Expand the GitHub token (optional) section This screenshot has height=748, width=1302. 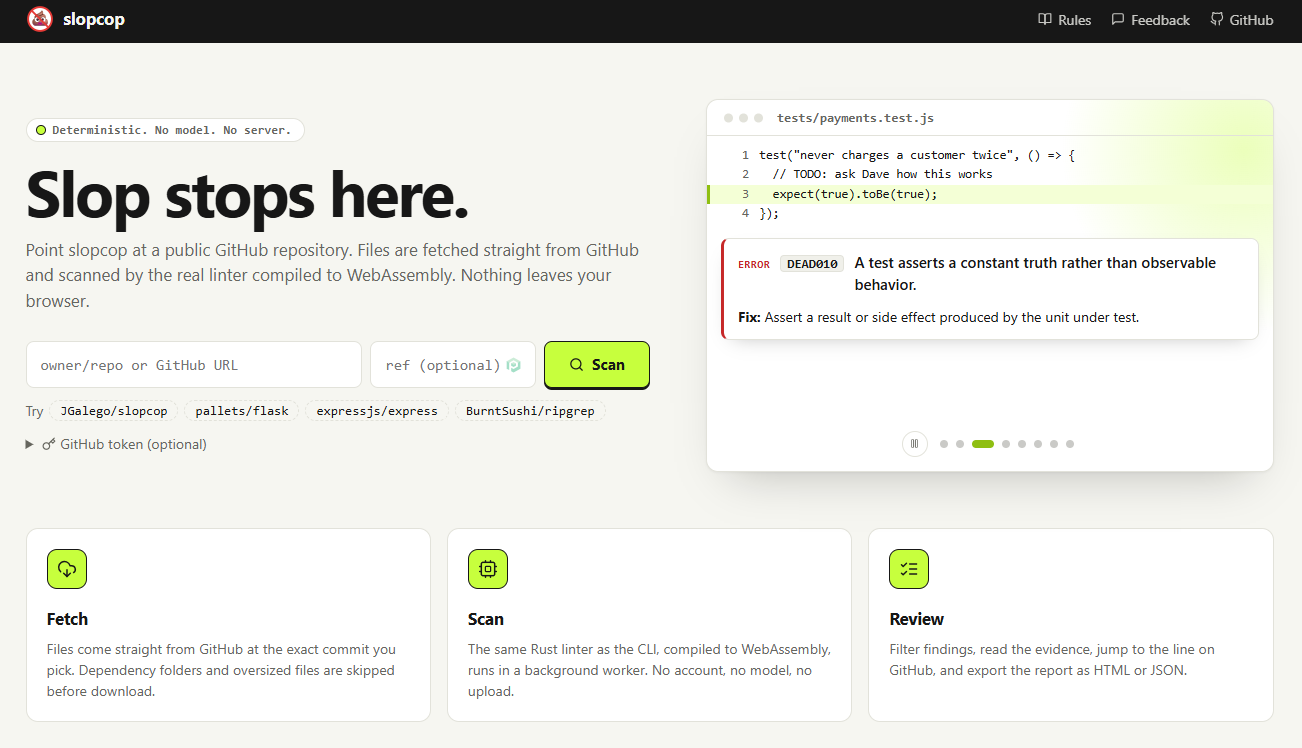click(x=117, y=444)
